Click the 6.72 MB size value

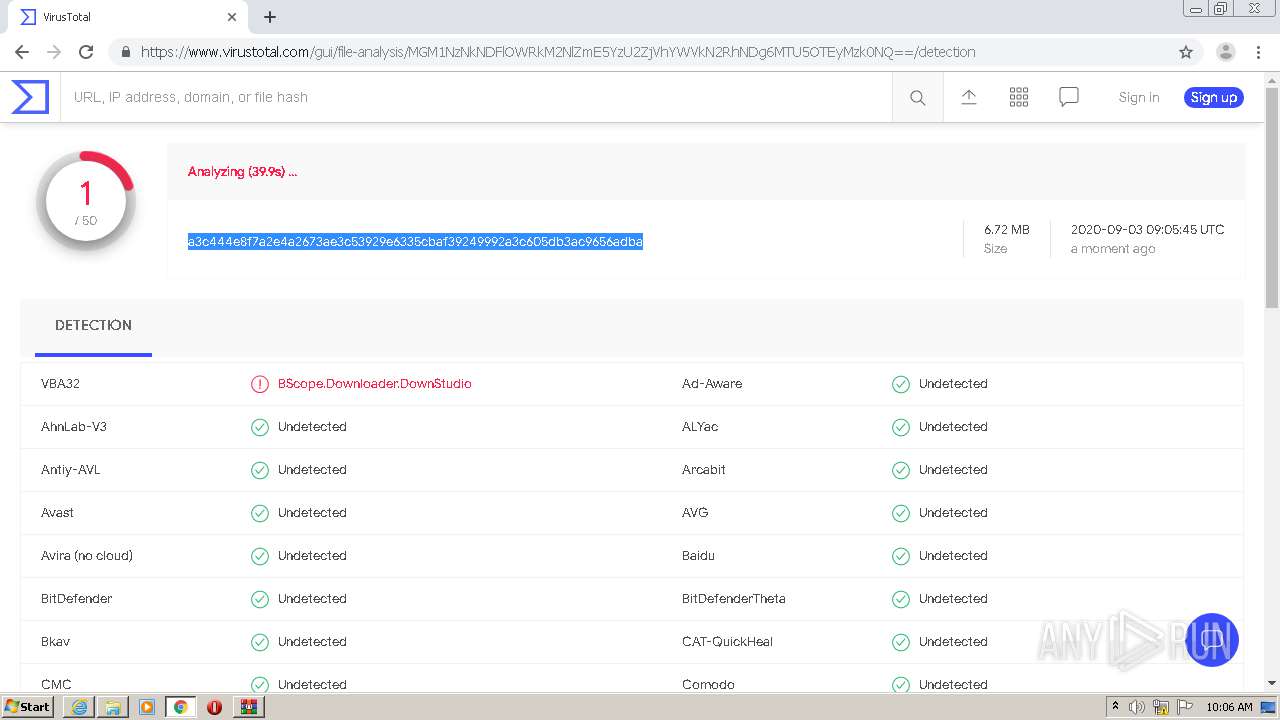pos(1006,230)
